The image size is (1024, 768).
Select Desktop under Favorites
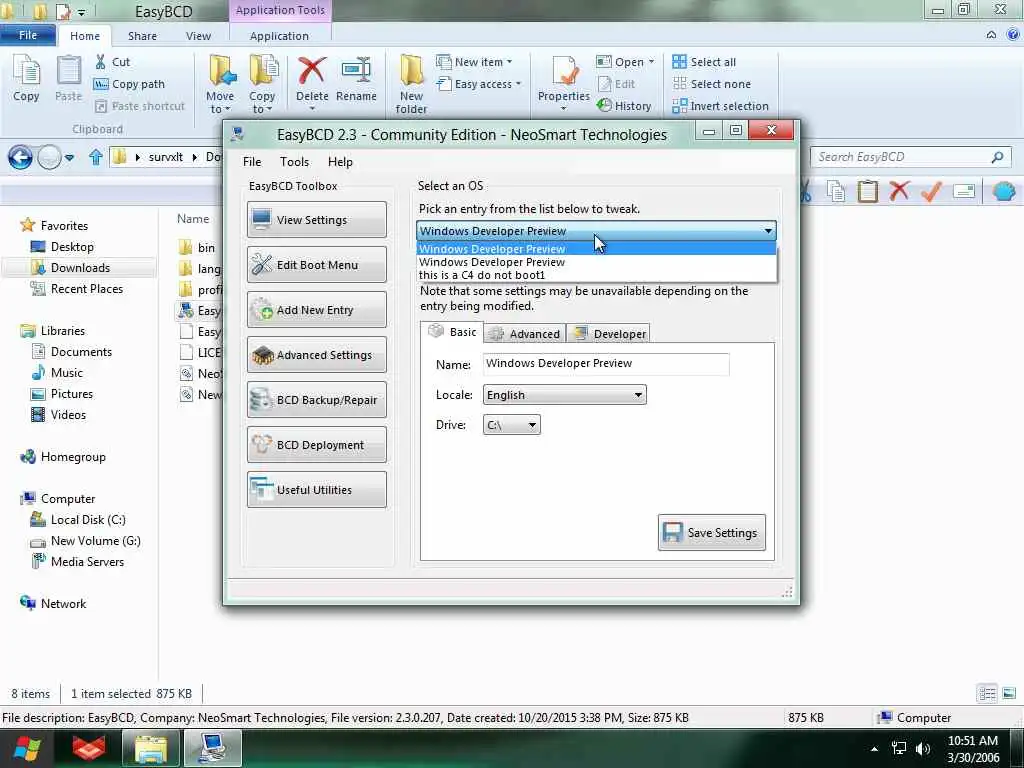point(63,247)
